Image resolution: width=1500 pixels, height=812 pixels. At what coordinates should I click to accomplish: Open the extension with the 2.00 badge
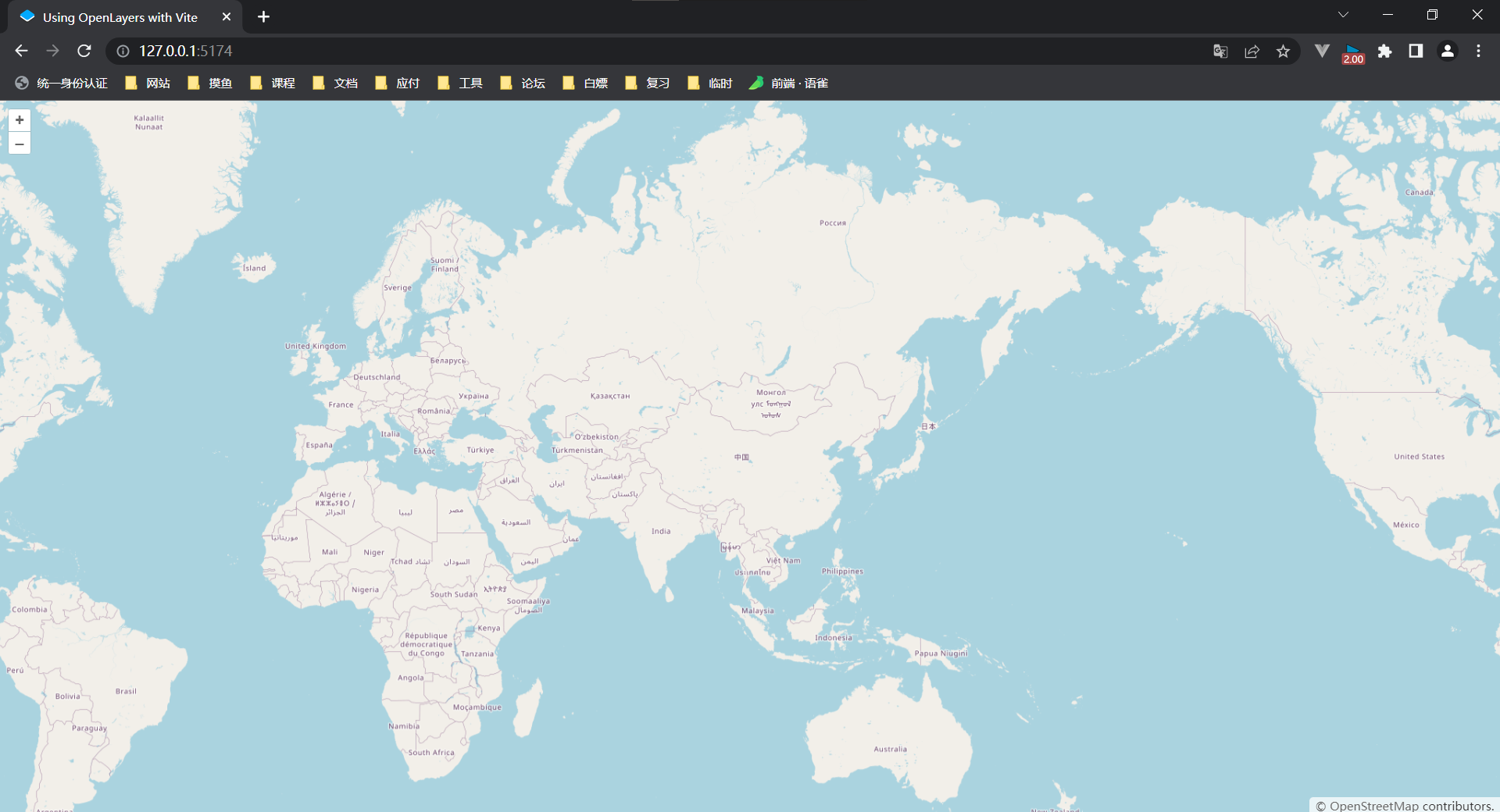click(1353, 53)
